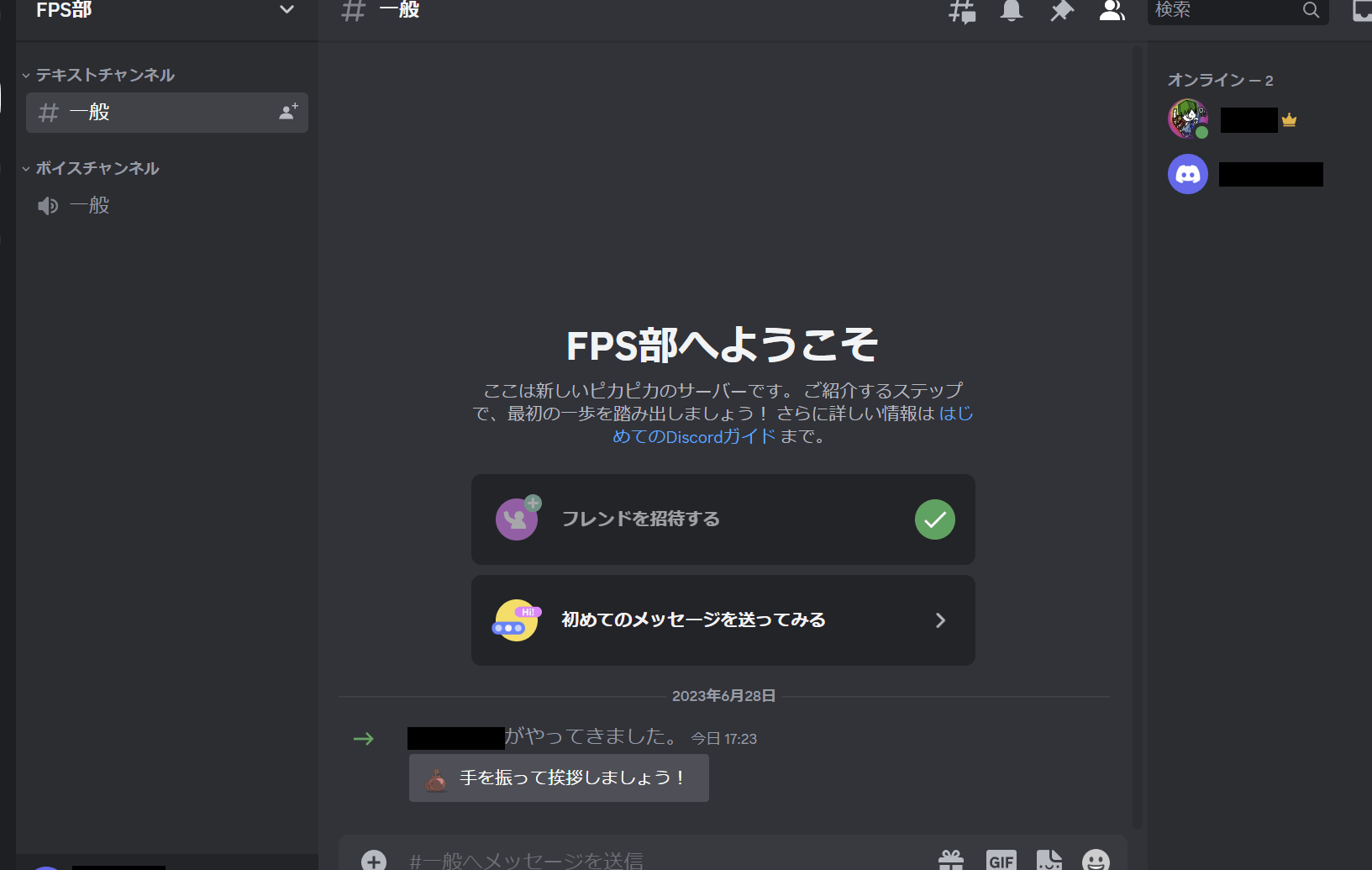This screenshot has width=1372, height=870.
Task: Click the invite icon on 一般 channel
Action: point(288,112)
